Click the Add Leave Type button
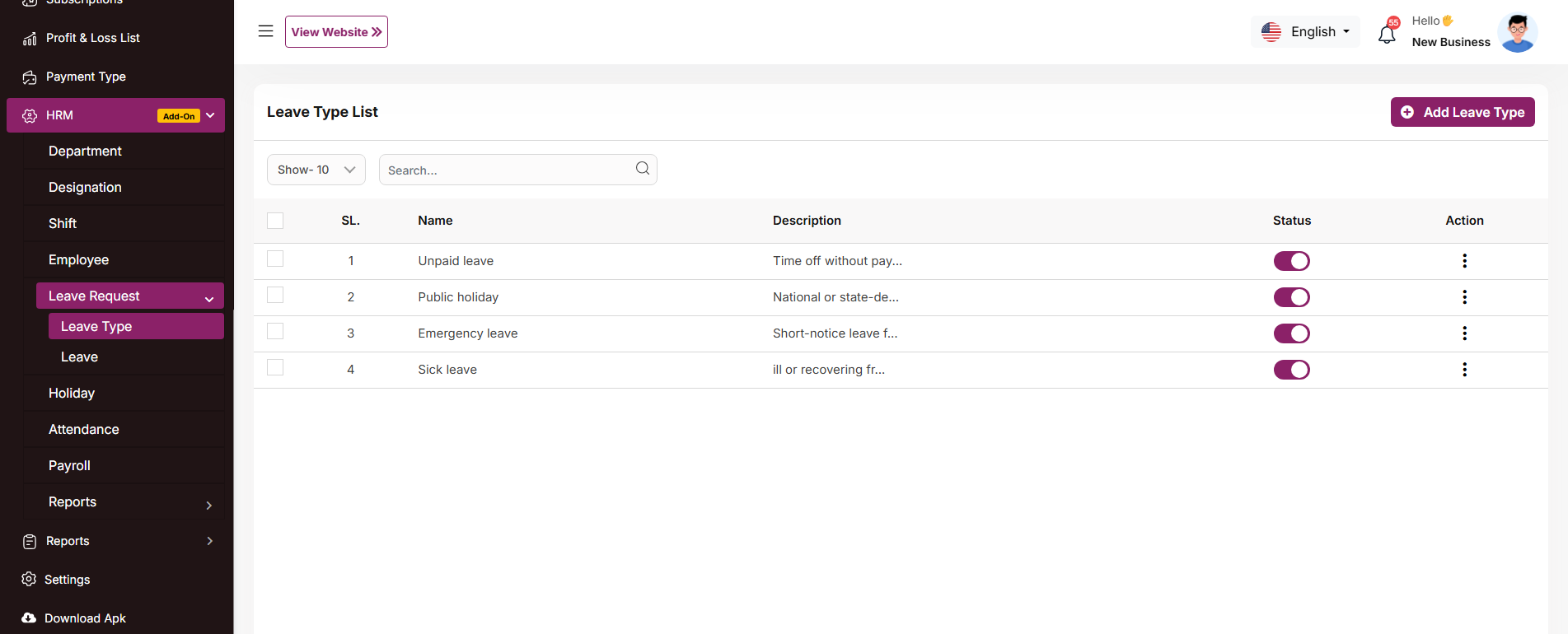The width and height of the screenshot is (1568, 634). click(1462, 112)
